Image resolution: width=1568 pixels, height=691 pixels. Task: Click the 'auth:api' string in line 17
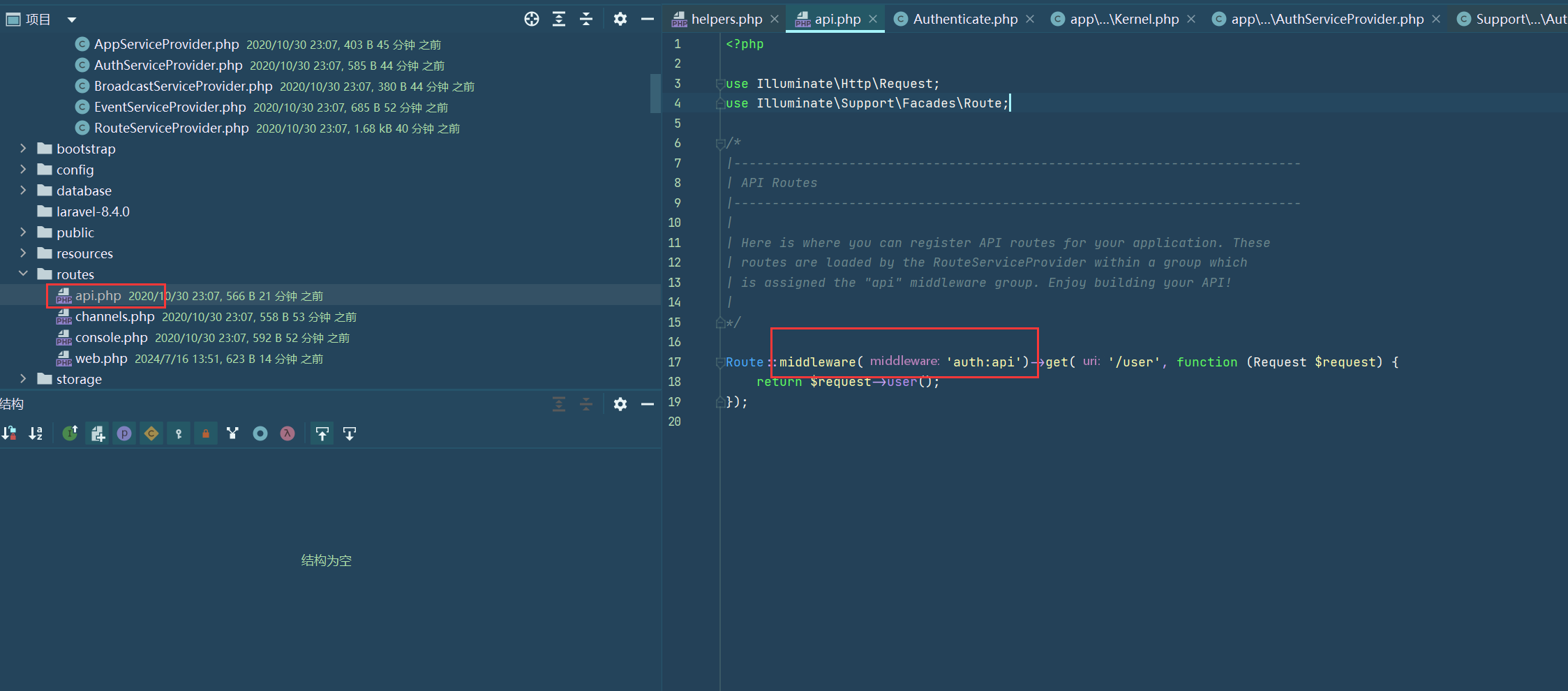tap(983, 362)
